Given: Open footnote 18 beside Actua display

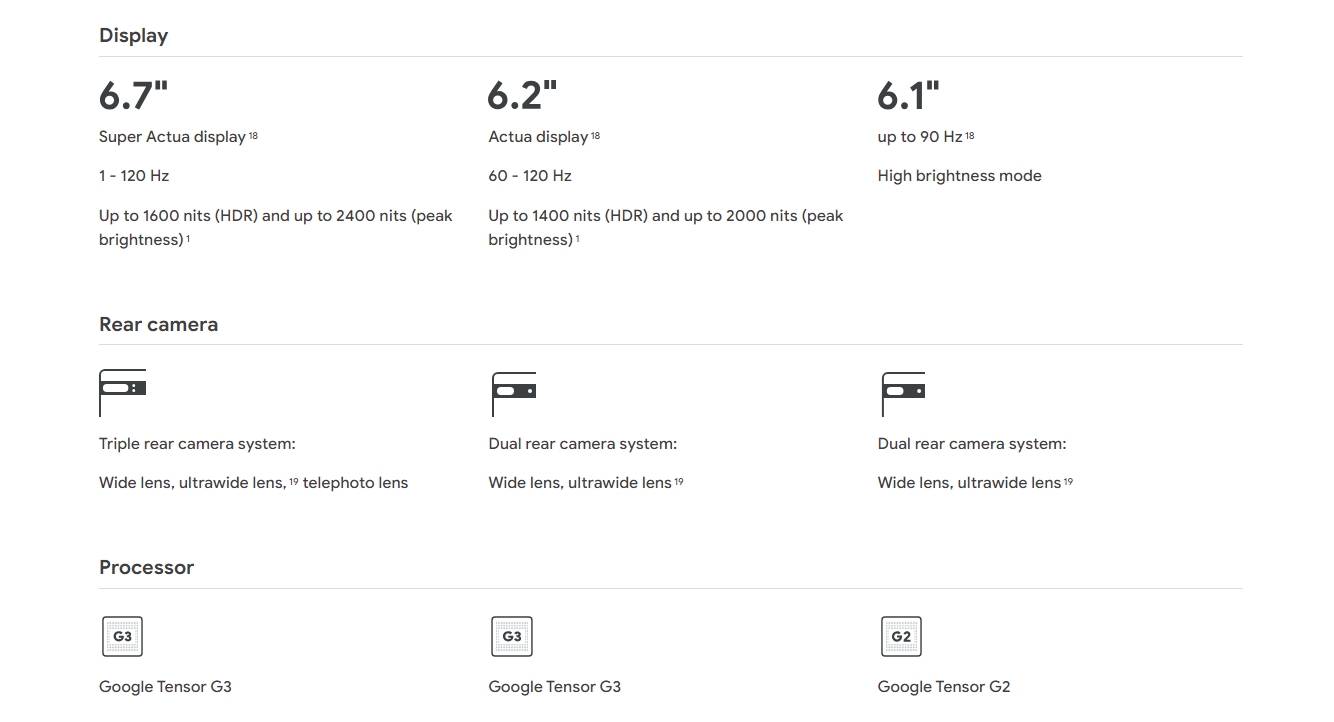Looking at the screenshot, I should (x=595, y=135).
